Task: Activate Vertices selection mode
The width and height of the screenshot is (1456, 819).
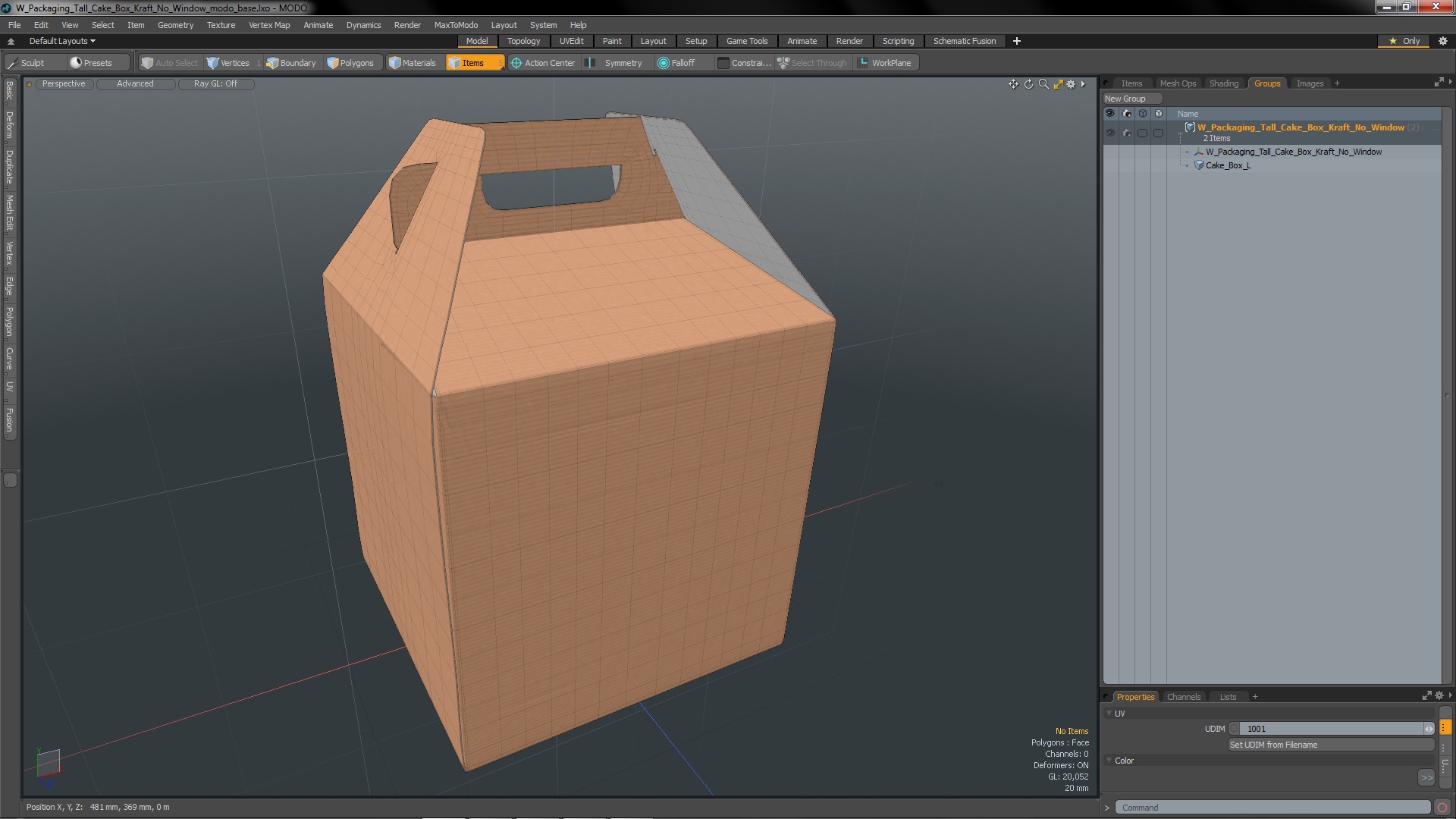Action: click(x=228, y=63)
